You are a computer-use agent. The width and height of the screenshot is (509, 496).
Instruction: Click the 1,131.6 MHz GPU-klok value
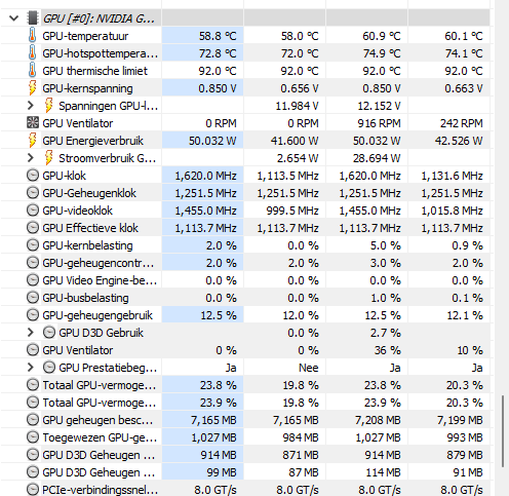(452, 176)
